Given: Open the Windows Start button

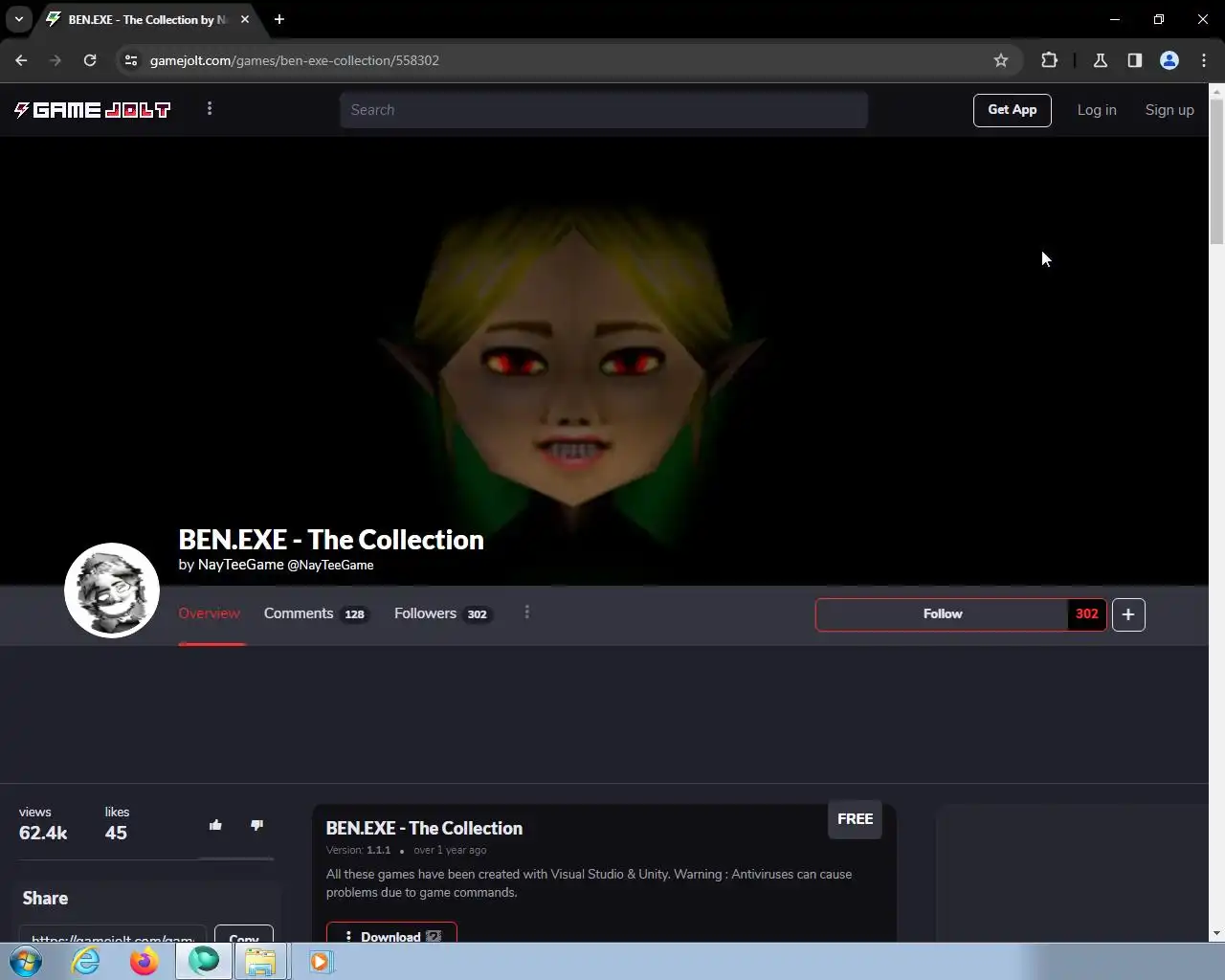Looking at the screenshot, I should click(26, 961).
